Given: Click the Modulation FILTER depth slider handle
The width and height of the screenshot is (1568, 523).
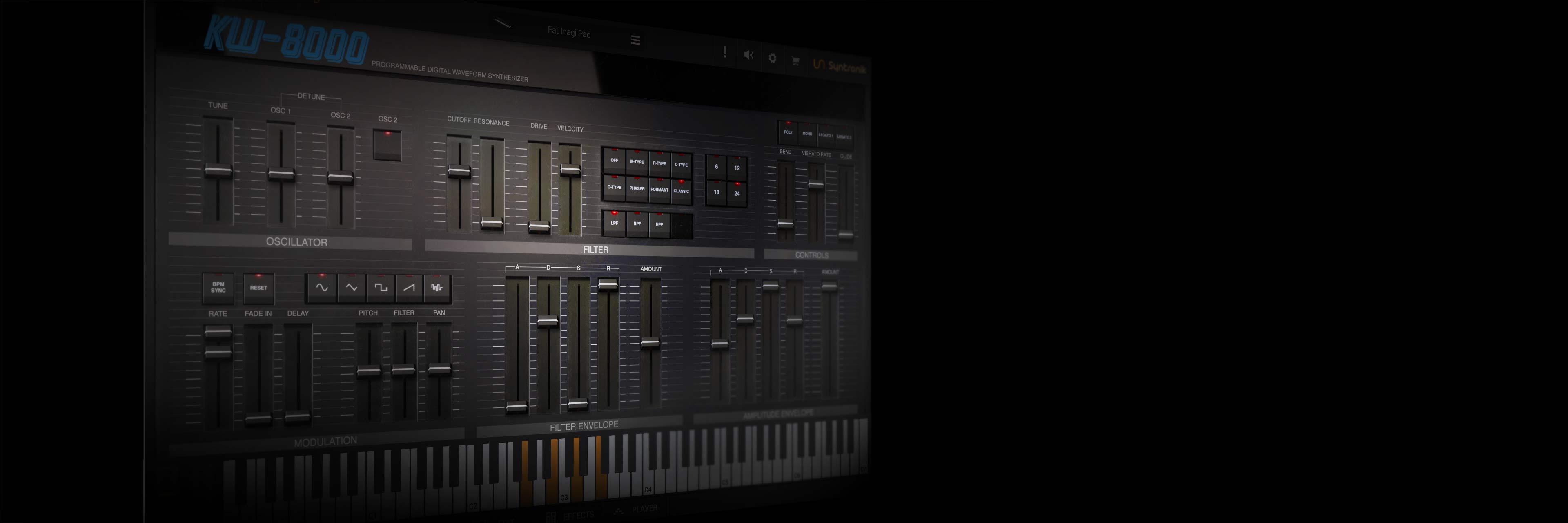Looking at the screenshot, I should pos(403,369).
